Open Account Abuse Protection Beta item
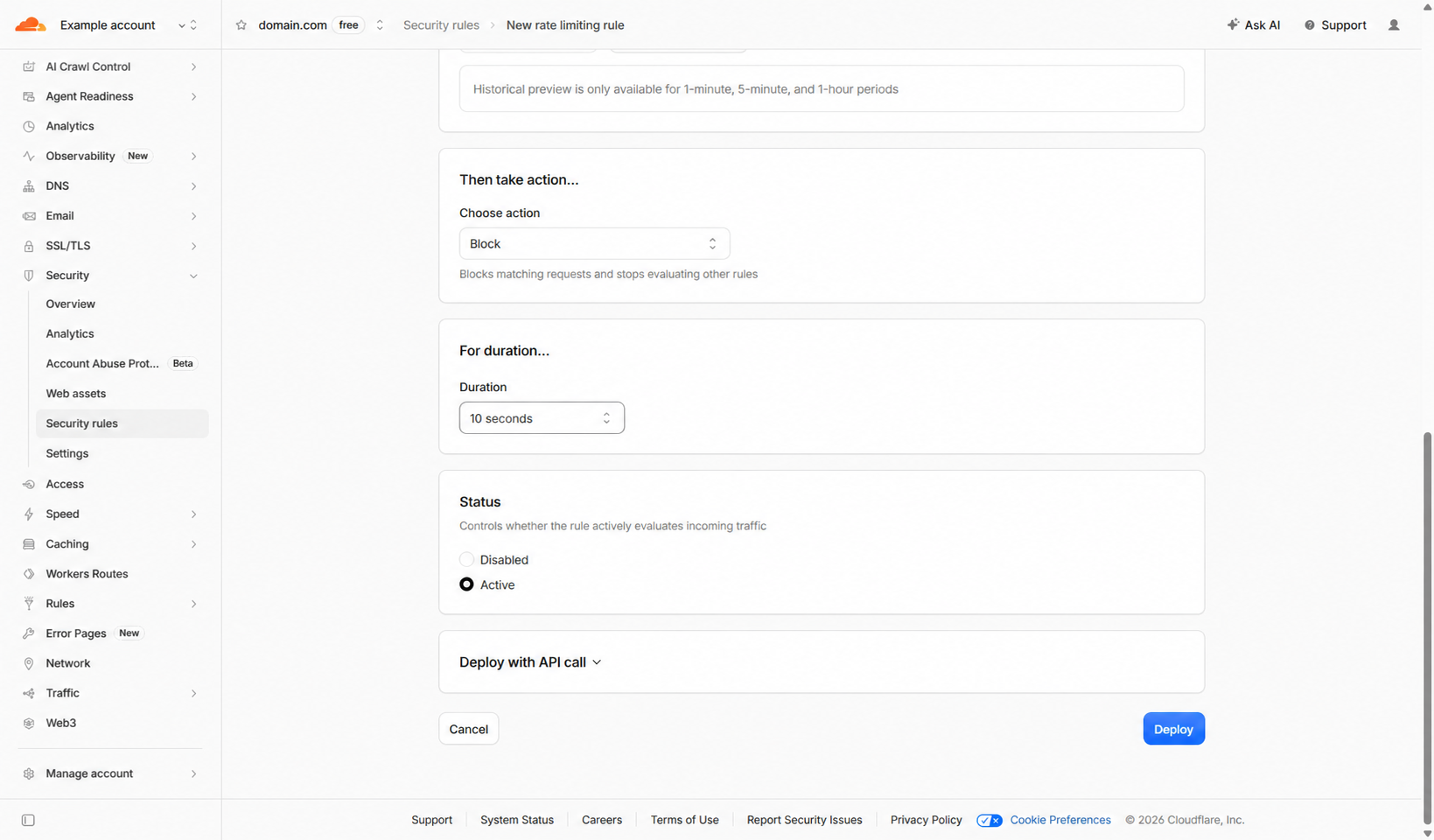1434x840 pixels. coord(122,364)
